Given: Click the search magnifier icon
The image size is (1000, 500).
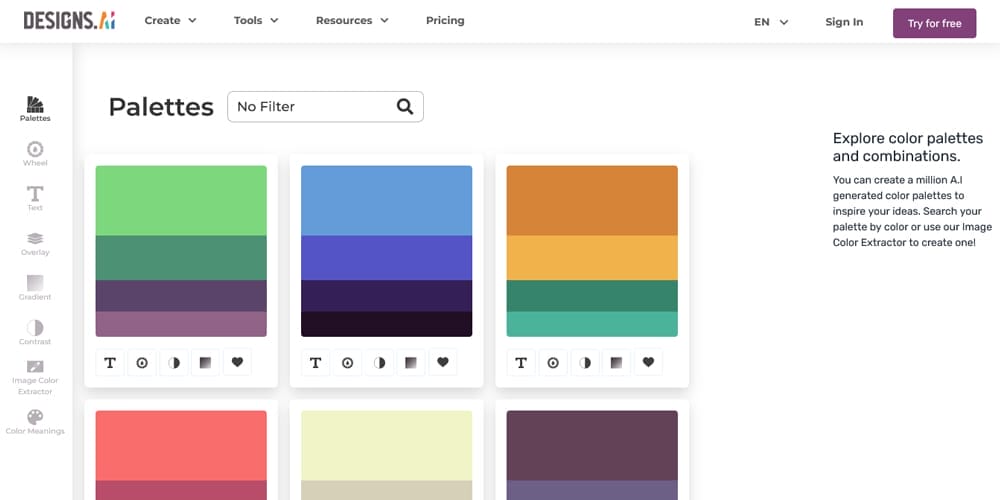Looking at the screenshot, I should pyautogui.click(x=405, y=107).
